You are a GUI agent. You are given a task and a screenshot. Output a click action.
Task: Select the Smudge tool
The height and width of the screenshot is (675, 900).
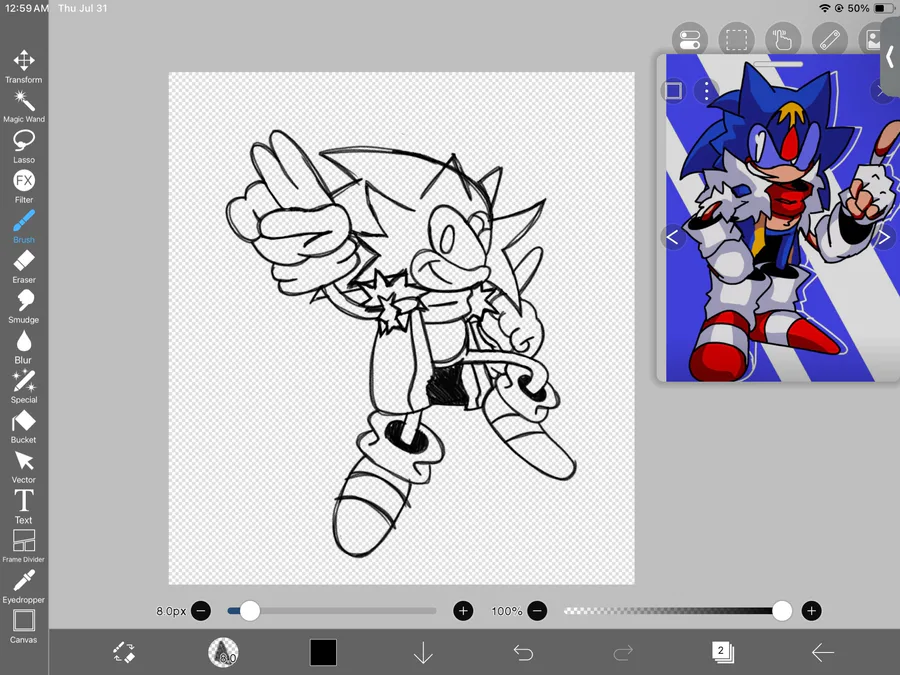coord(24,307)
